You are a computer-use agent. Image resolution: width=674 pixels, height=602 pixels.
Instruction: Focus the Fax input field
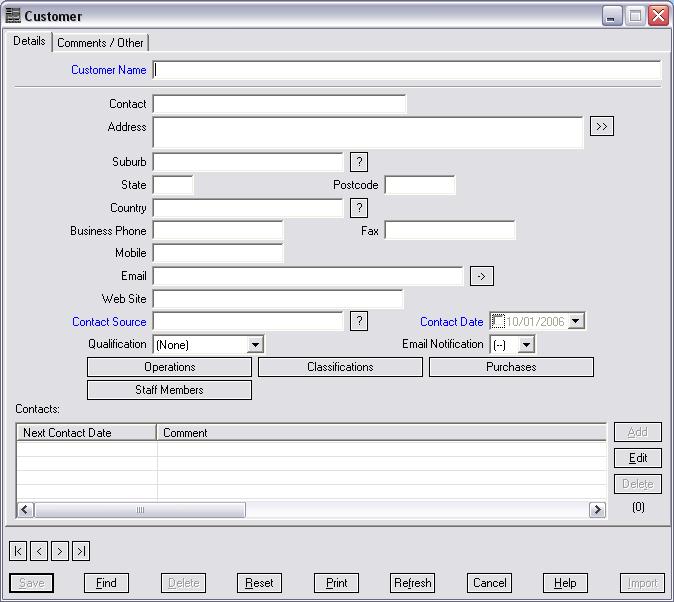[x=450, y=230]
